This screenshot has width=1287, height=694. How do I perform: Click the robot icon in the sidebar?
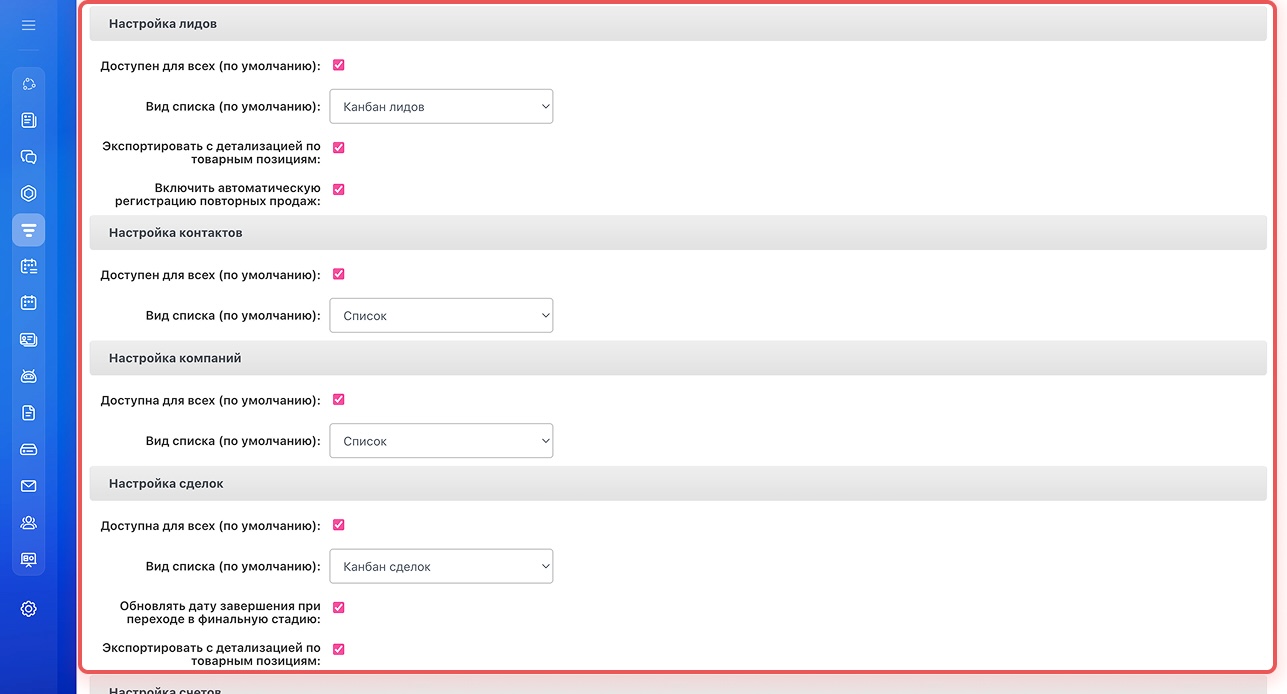click(28, 376)
